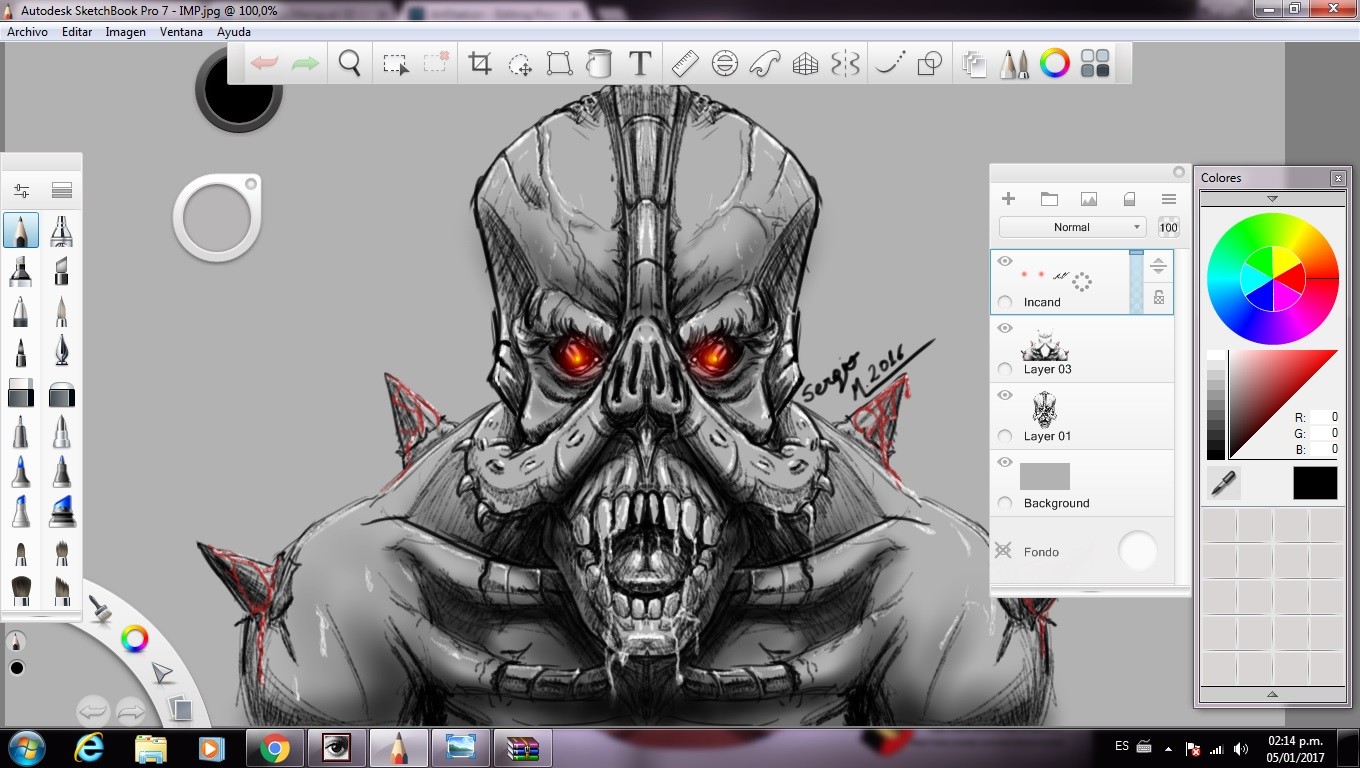Viewport: 1360px width, 768px height.
Task: Open the Imagen menu
Action: point(126,32)
